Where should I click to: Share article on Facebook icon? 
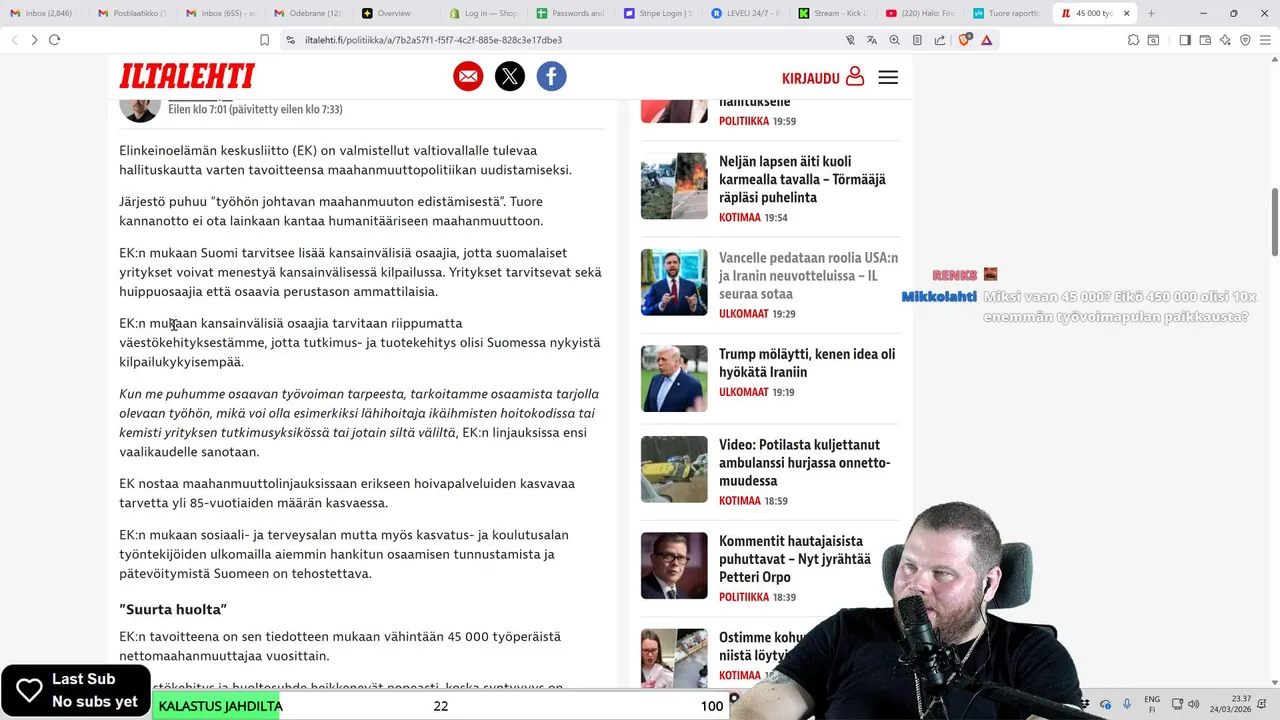(551, 76)
